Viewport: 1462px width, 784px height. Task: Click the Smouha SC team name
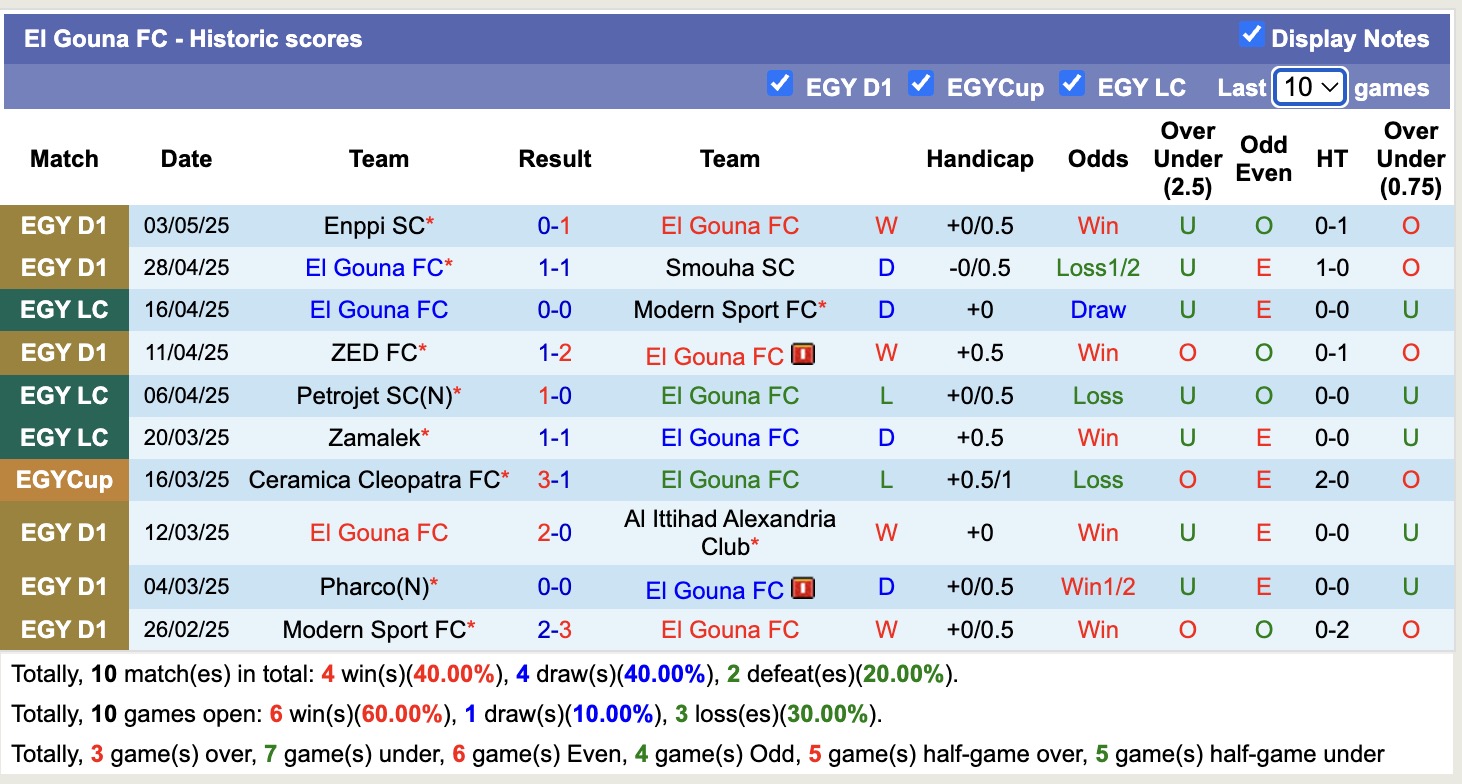point(730,268)
